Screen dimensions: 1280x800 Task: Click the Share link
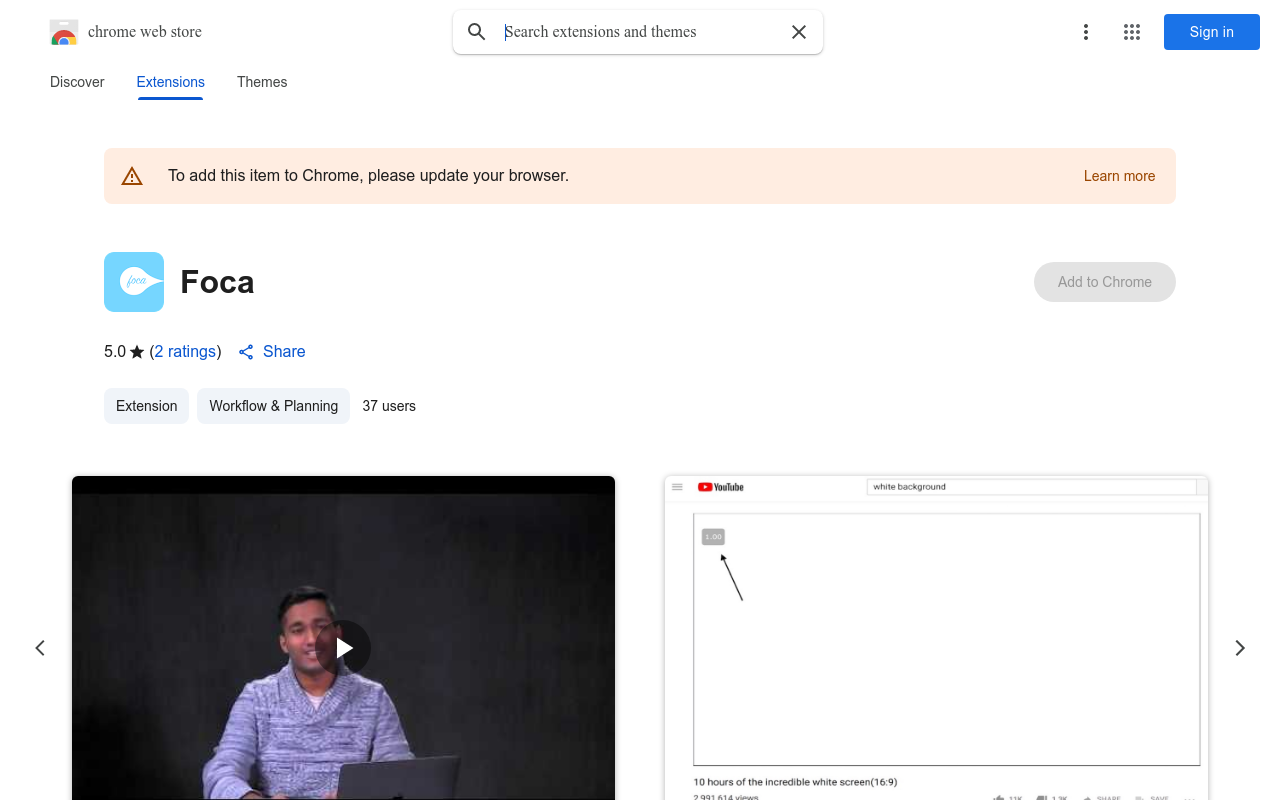[x=272, y=351]
